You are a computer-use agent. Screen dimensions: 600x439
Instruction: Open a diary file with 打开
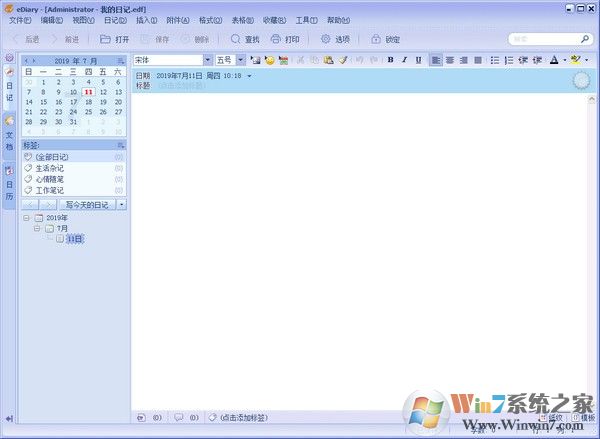coord(114,39)
